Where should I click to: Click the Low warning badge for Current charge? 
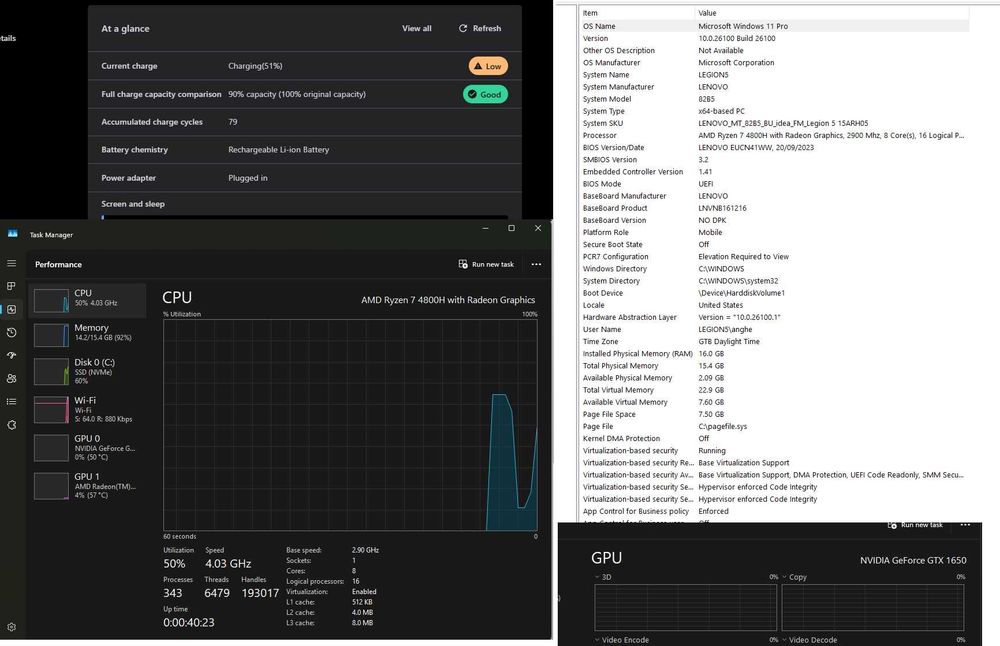pyautogui.click(x=488, y=66)
